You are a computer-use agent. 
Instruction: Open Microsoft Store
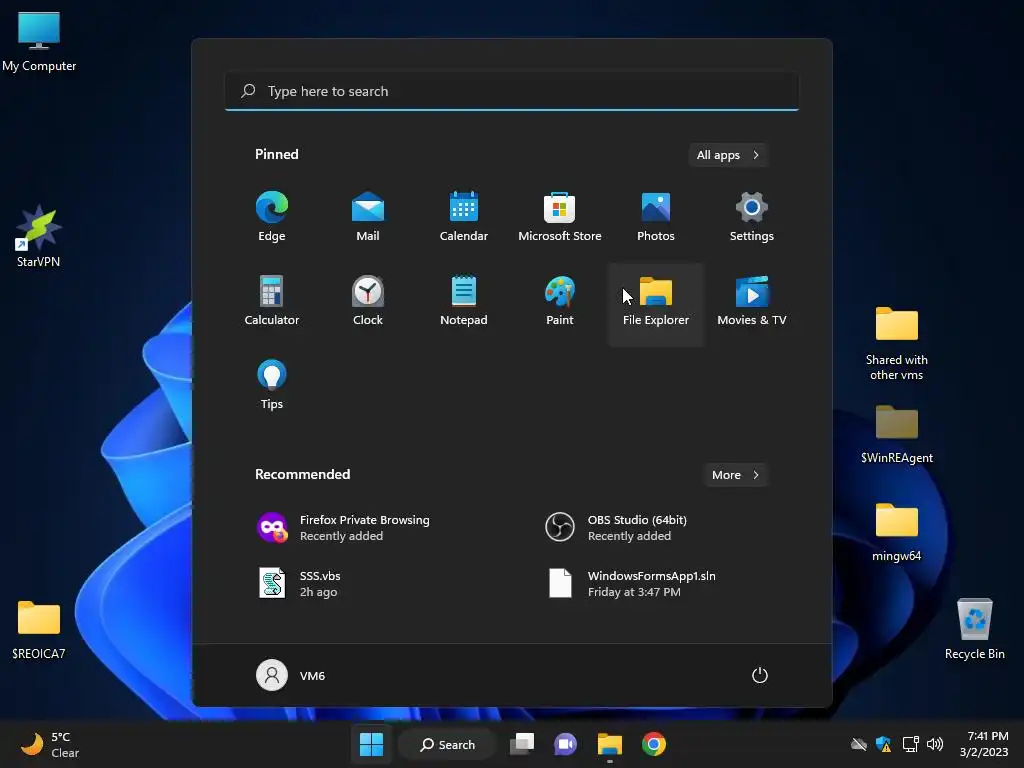click(x=560, y=217)
